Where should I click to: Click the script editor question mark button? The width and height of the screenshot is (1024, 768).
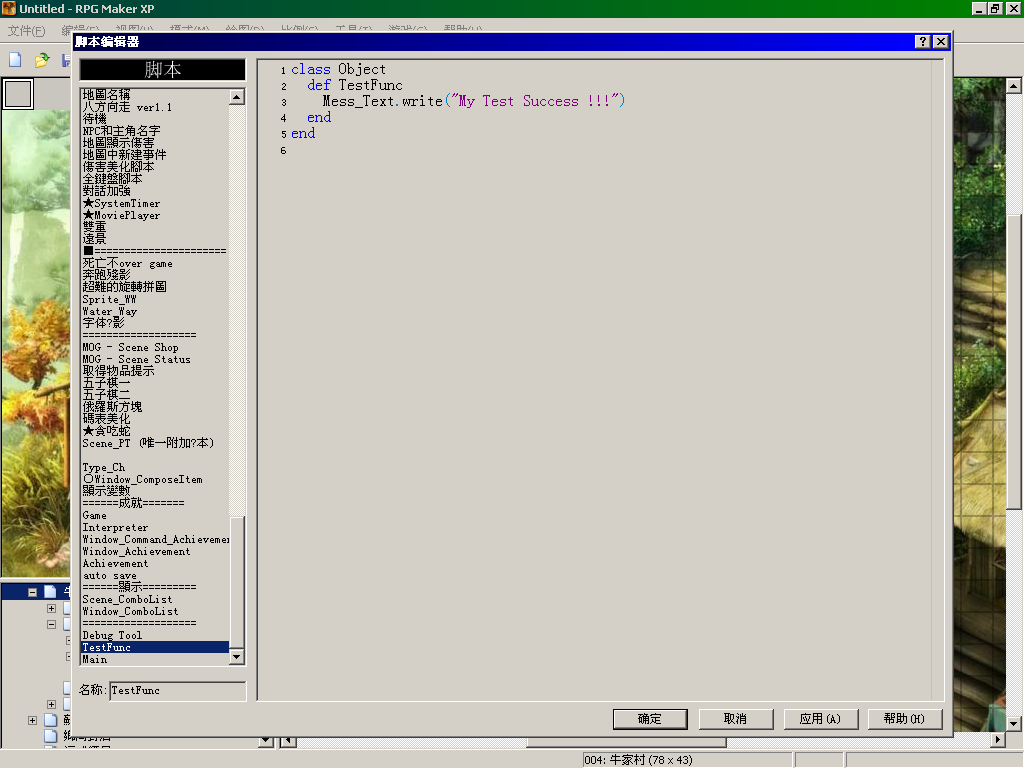[922, 42]
